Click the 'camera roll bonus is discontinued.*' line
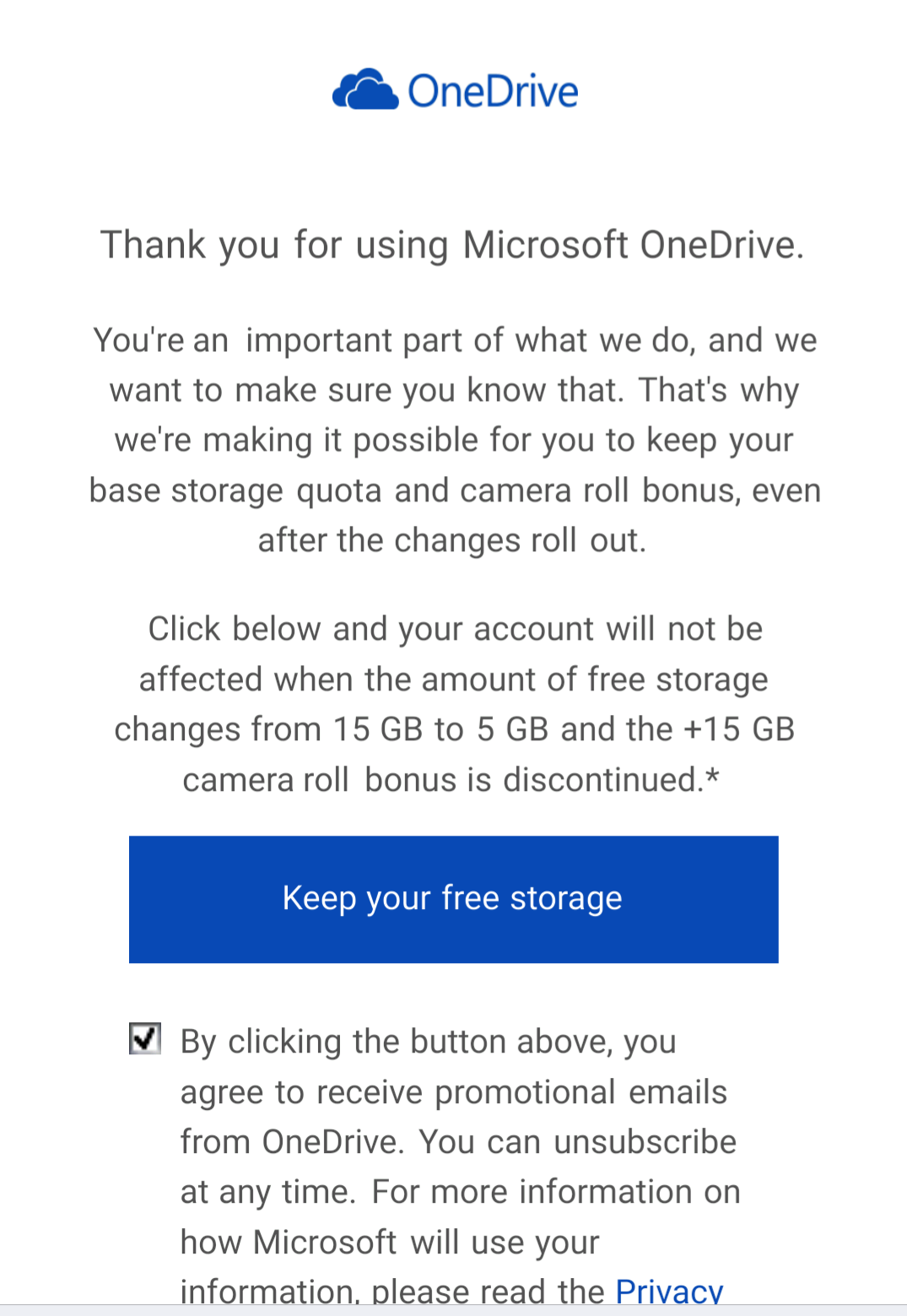 pos(451,779)
